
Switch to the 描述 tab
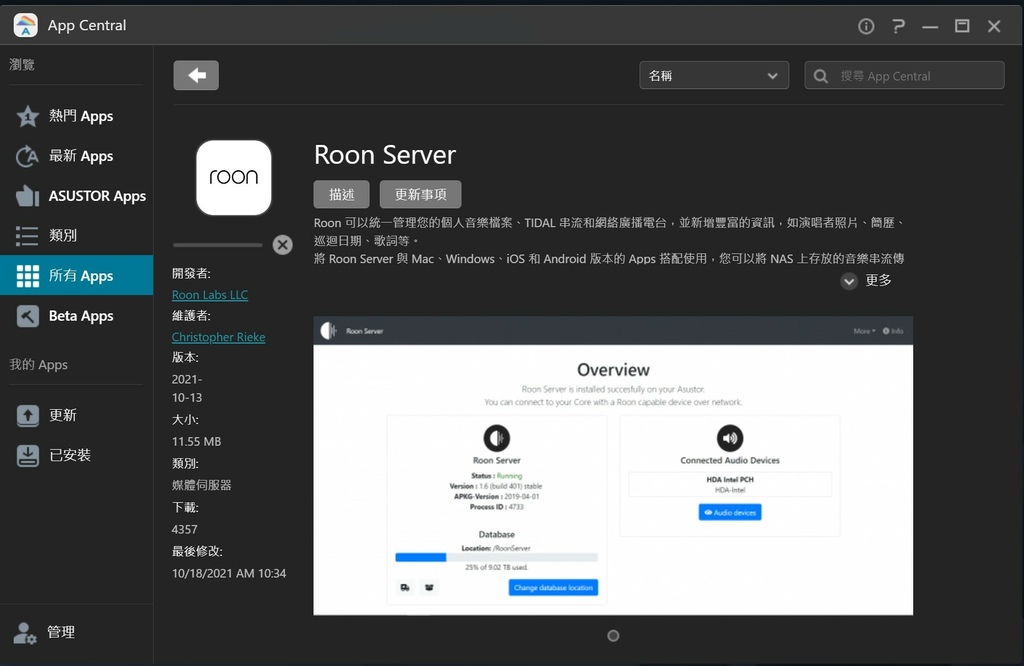click(x=342, y=195)
